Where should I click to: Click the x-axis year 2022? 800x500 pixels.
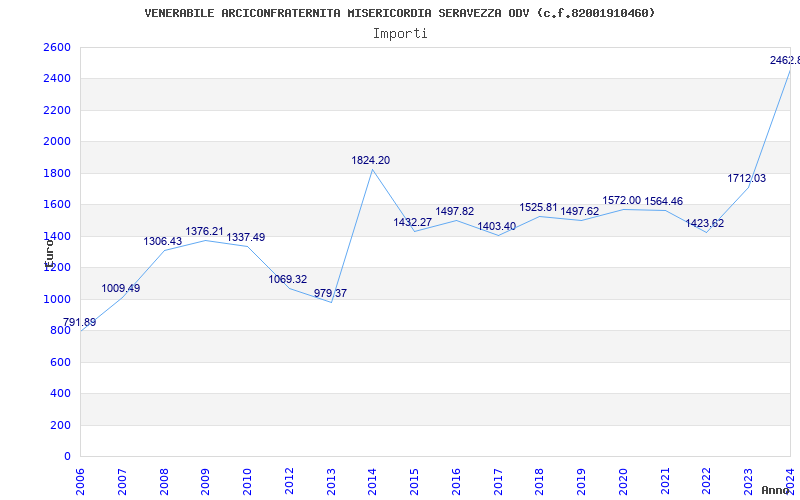click(x=707, y=482)
